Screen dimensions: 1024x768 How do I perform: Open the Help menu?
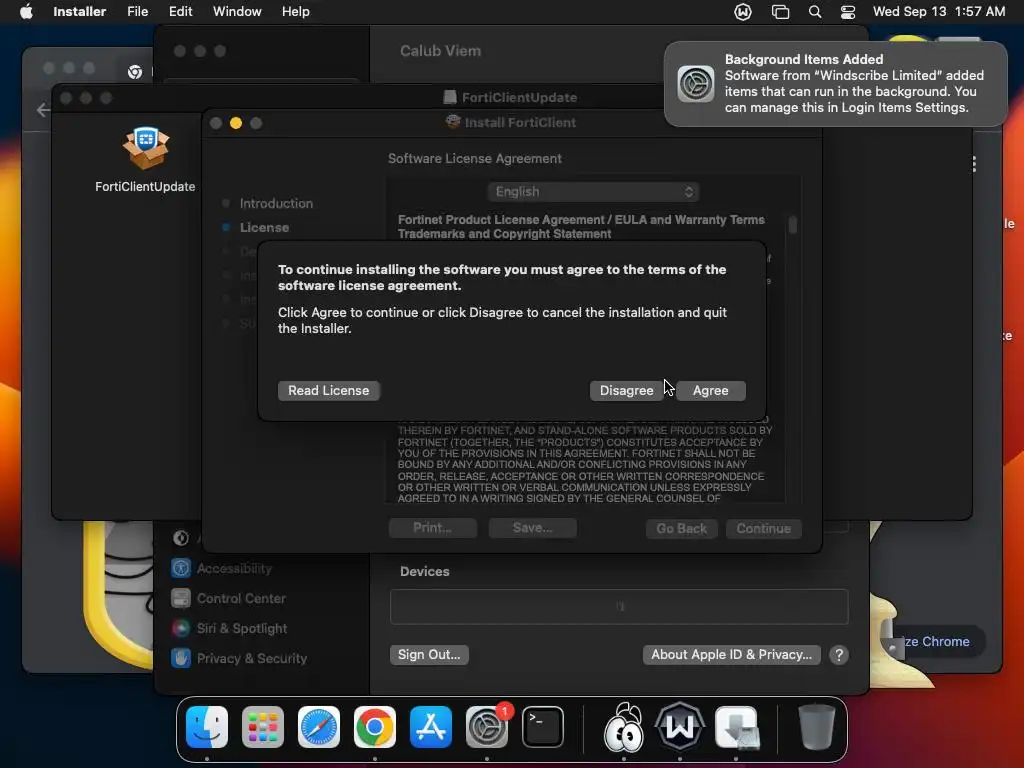click(x=295, y=11)
